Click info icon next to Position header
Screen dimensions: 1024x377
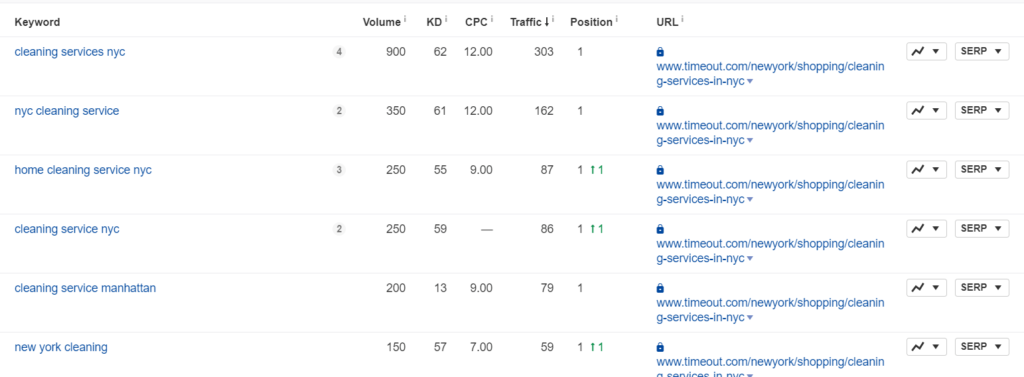point(616,20)
